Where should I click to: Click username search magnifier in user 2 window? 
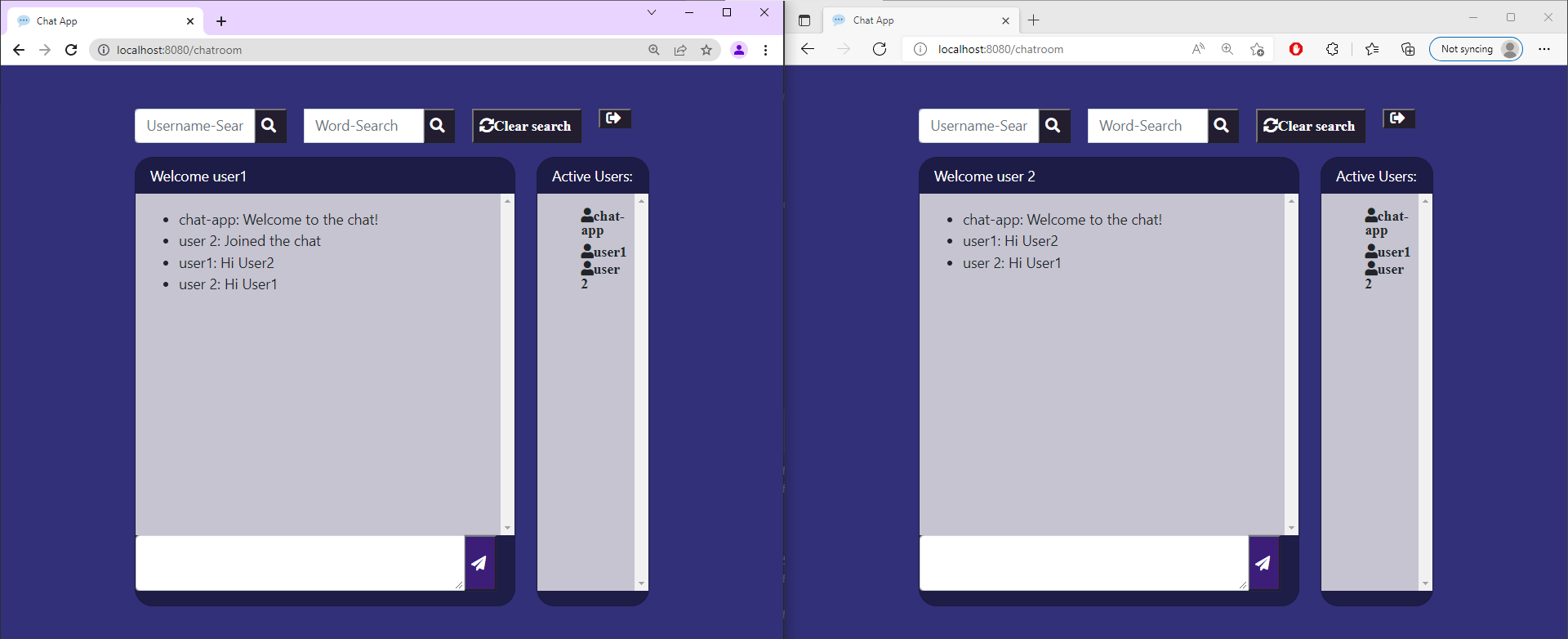tap(1053, 126)
